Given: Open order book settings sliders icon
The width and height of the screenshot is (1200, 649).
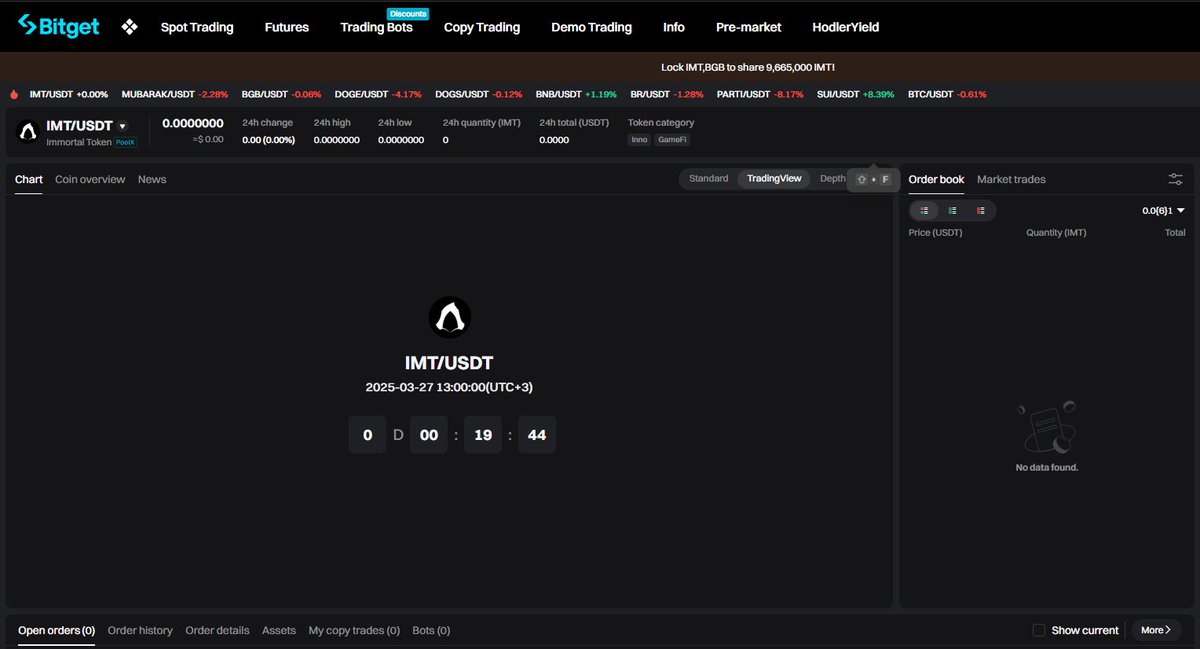Looking at the screenshot, I should pos(1176,179).
